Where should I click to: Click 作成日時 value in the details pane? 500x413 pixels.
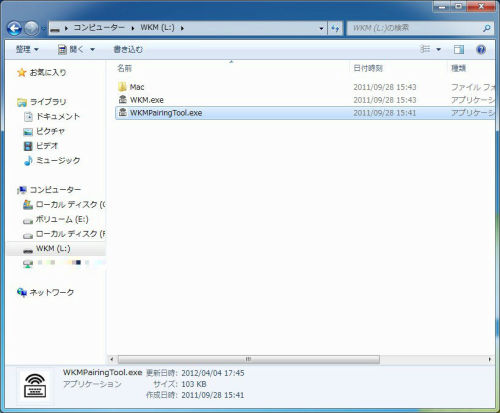pos(213,395)
